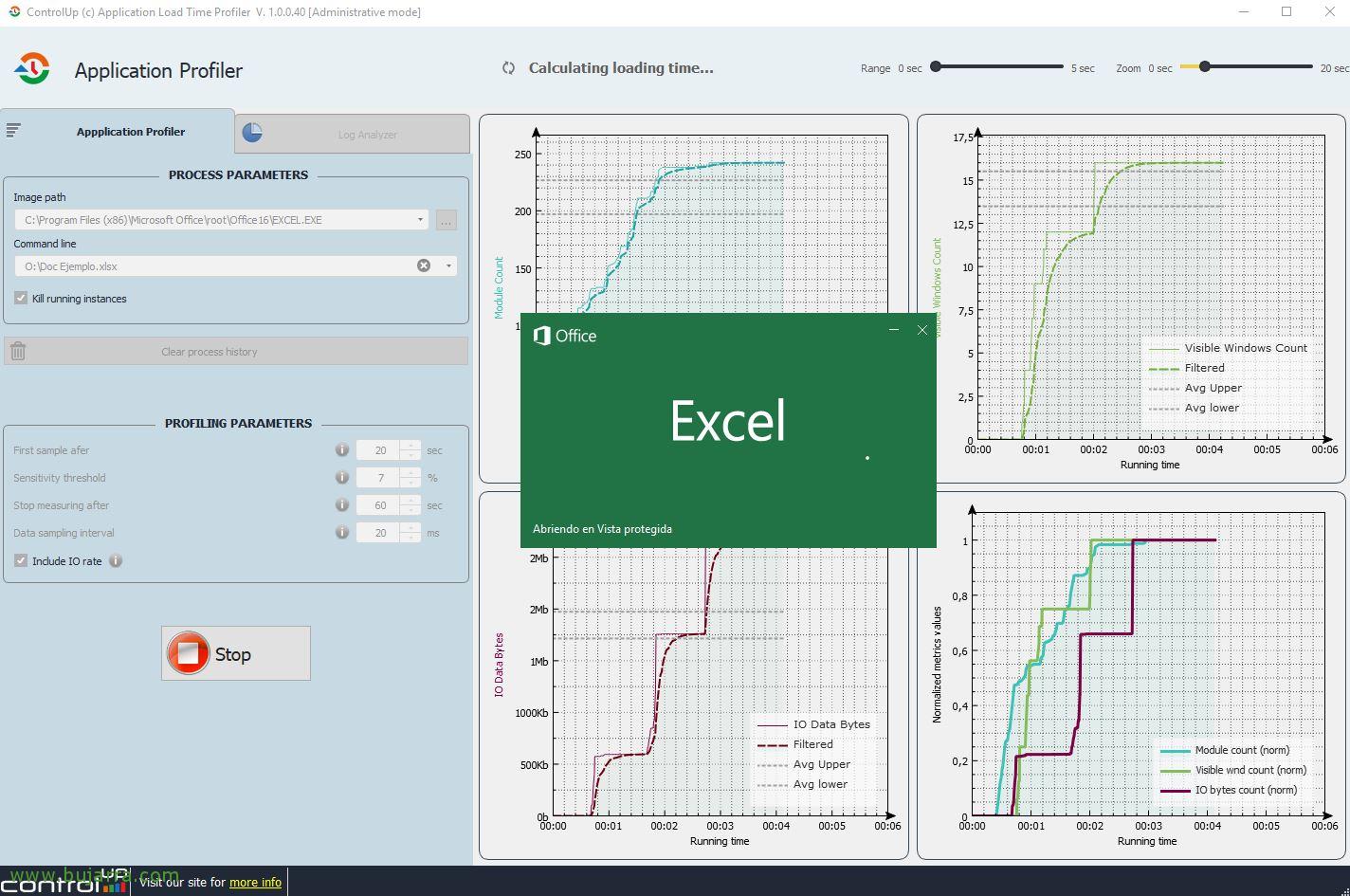Click info icon beside Include IO rate
The height and width of the screenshot is (896, 1350).
[x=116, y=561]
